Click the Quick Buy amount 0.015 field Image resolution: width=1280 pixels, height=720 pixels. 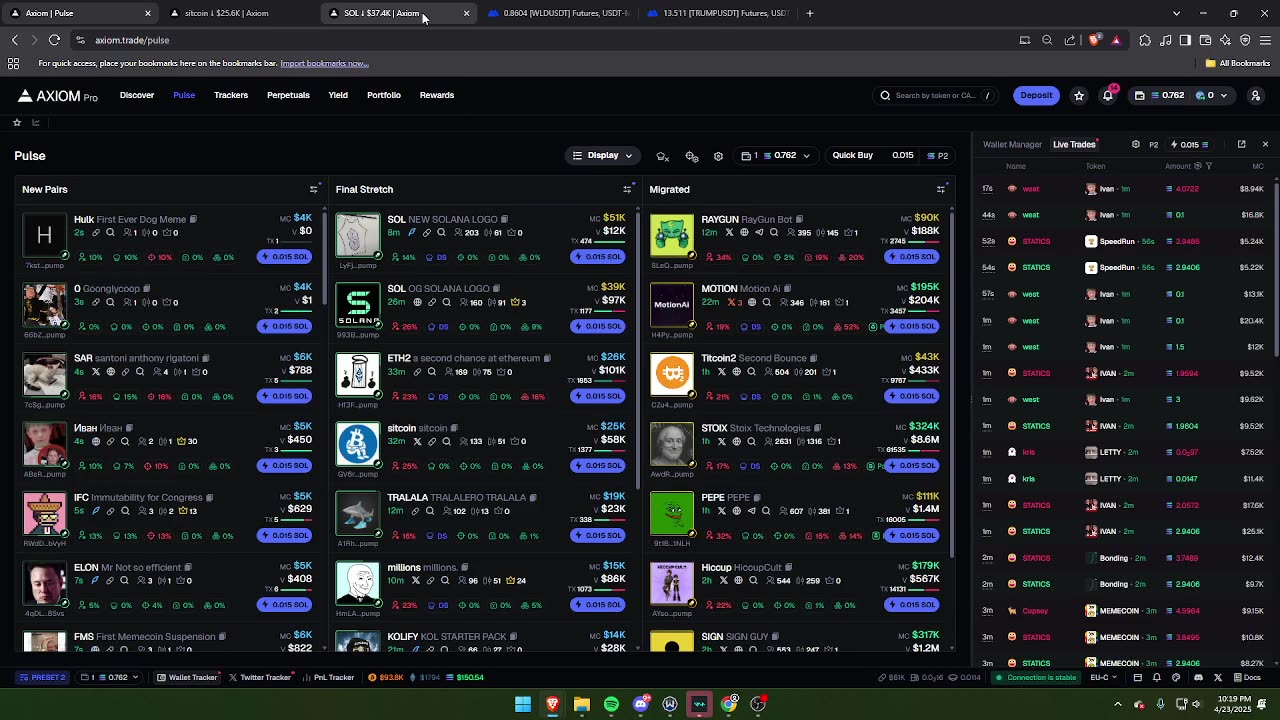903,156
